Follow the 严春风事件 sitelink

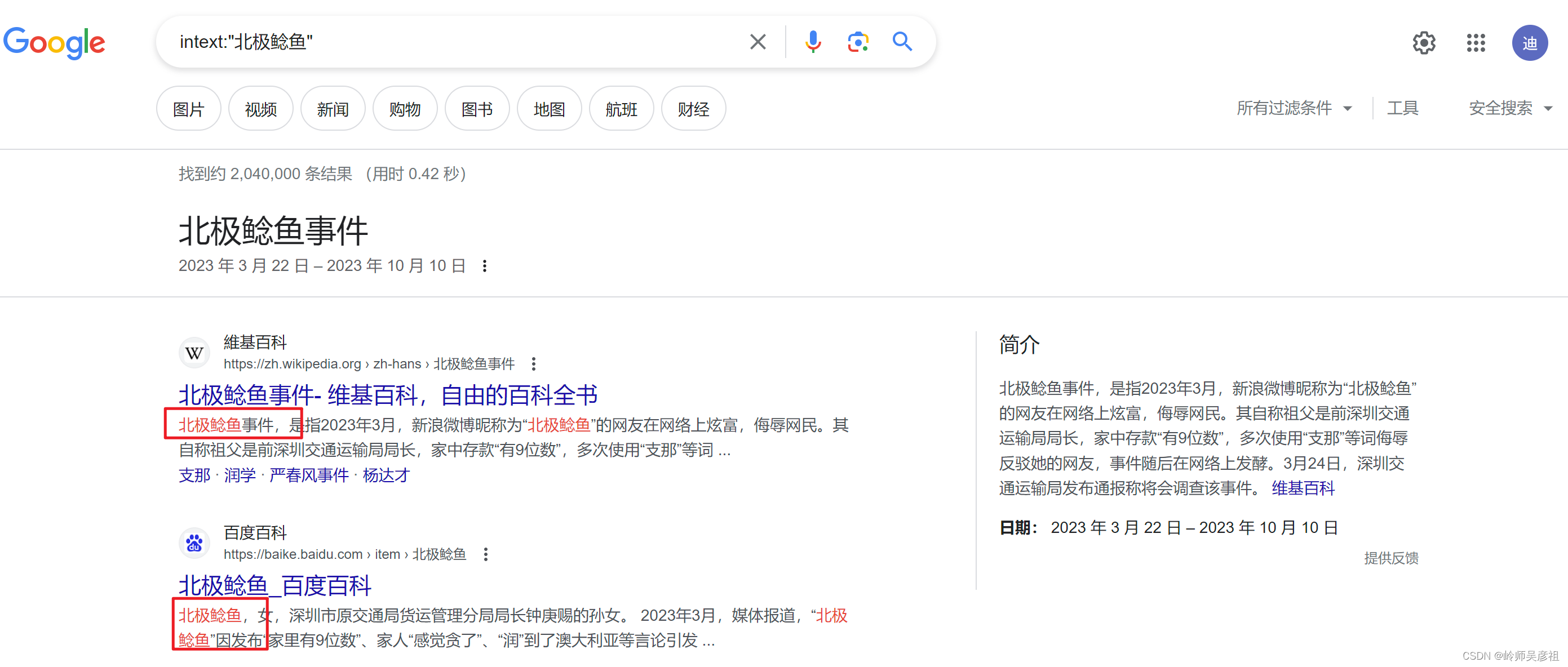309,475
